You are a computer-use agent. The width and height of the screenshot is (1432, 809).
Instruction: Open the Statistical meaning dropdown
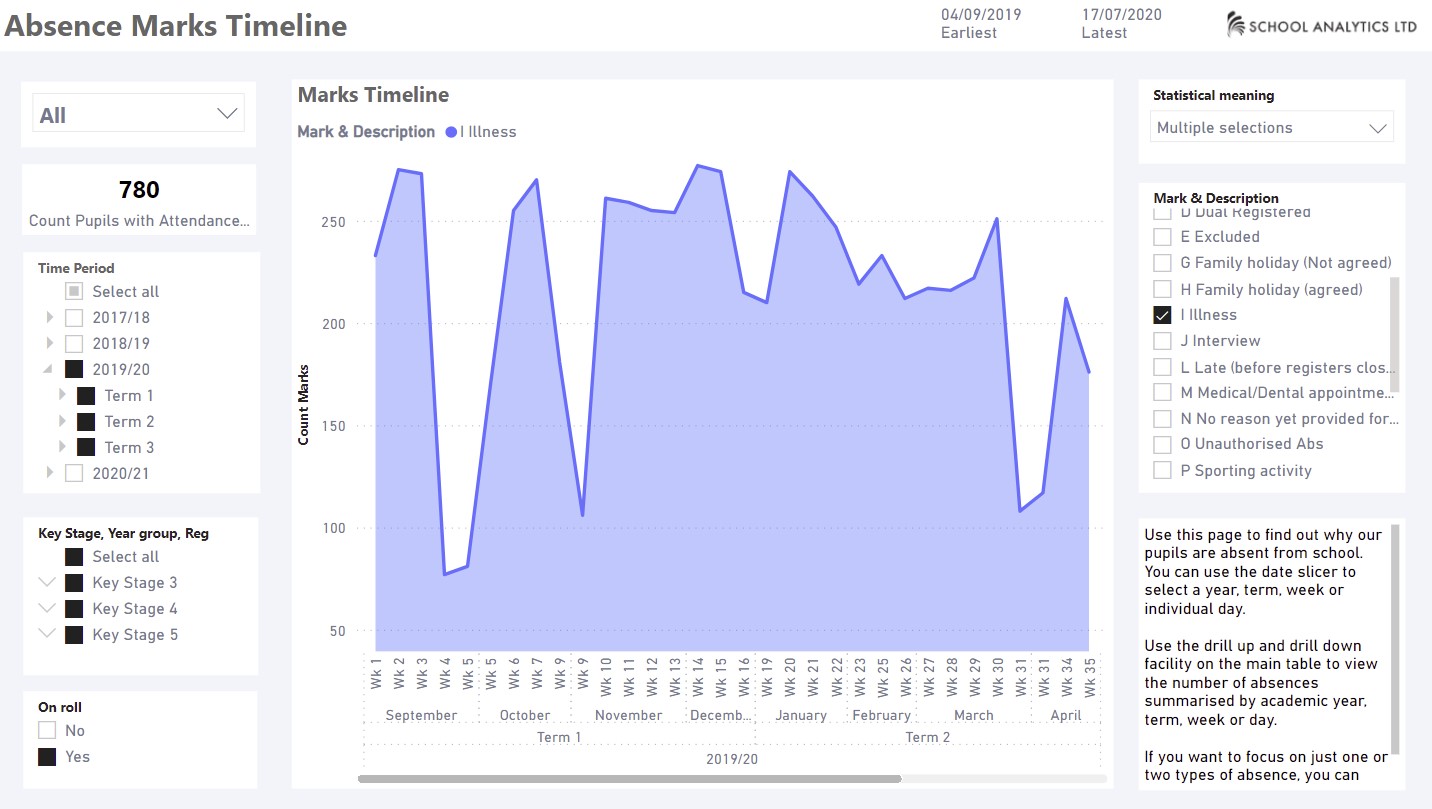(1271, 127)
